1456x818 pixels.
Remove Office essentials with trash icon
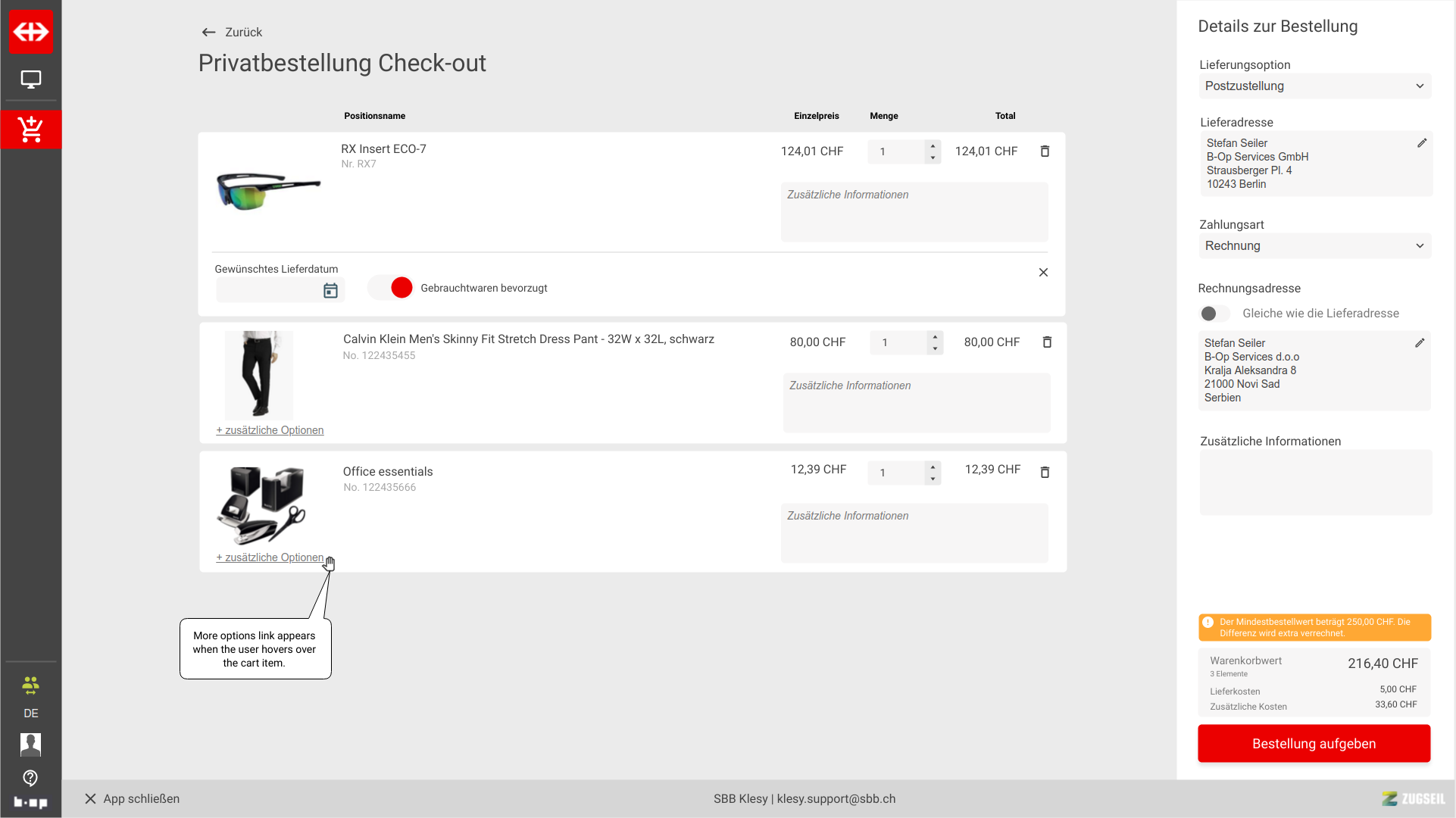1045,473
